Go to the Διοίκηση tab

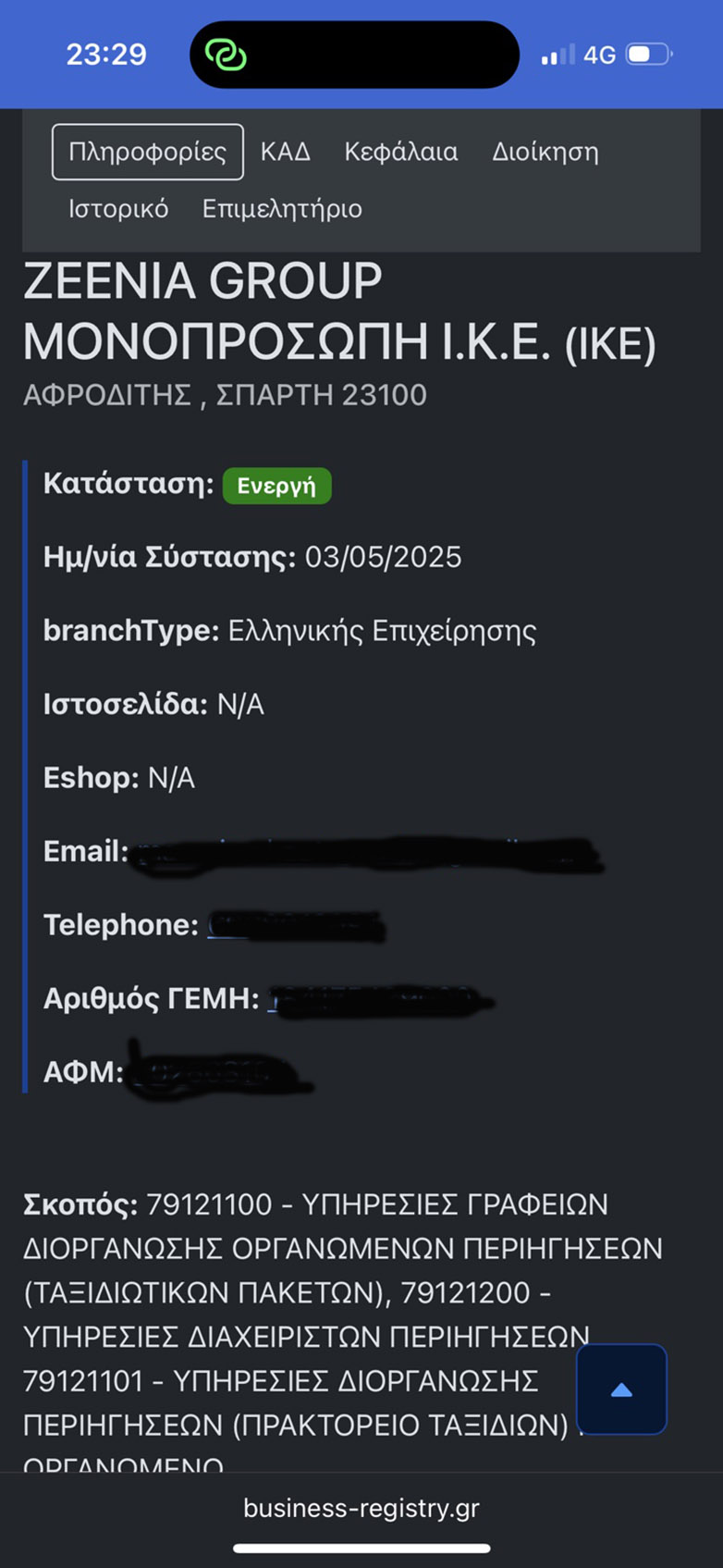click(x=545, y=152)
